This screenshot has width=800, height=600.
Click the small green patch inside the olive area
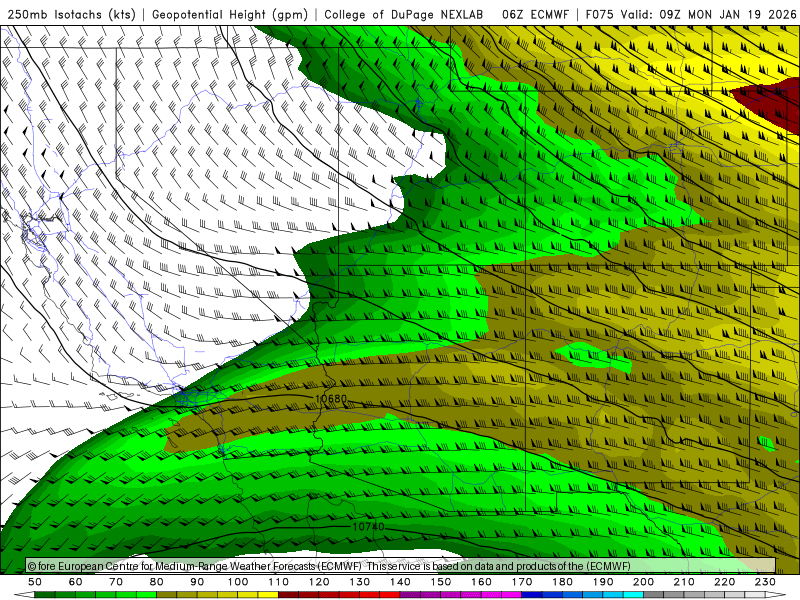593,357
